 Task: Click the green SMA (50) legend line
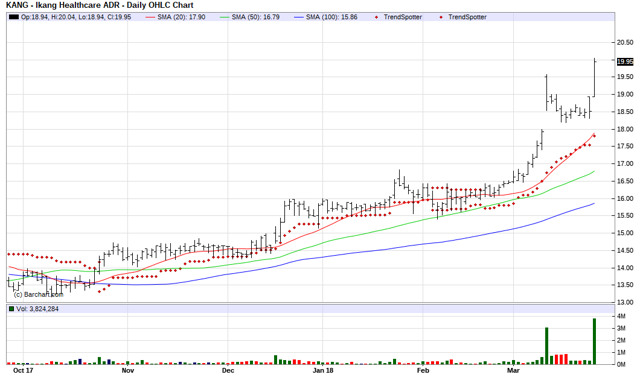click(x=224, y=17)
